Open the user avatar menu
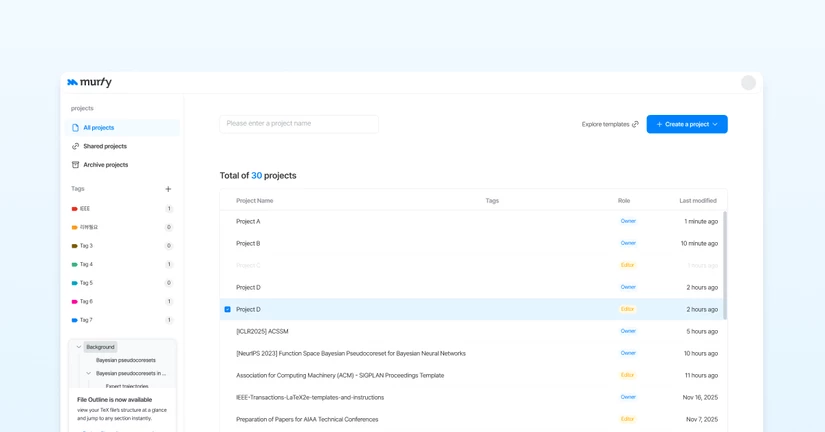 click(748, 83)
